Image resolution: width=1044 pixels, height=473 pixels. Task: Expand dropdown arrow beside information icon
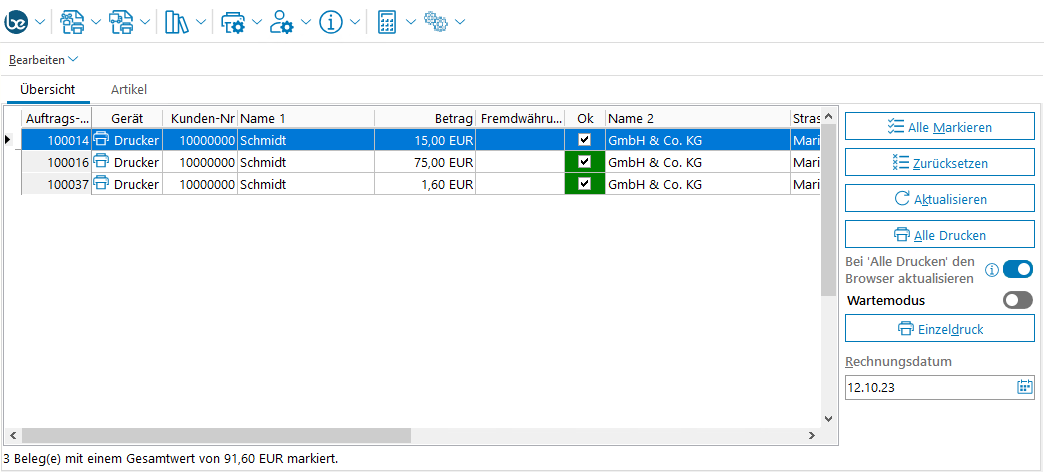point(353,22)
